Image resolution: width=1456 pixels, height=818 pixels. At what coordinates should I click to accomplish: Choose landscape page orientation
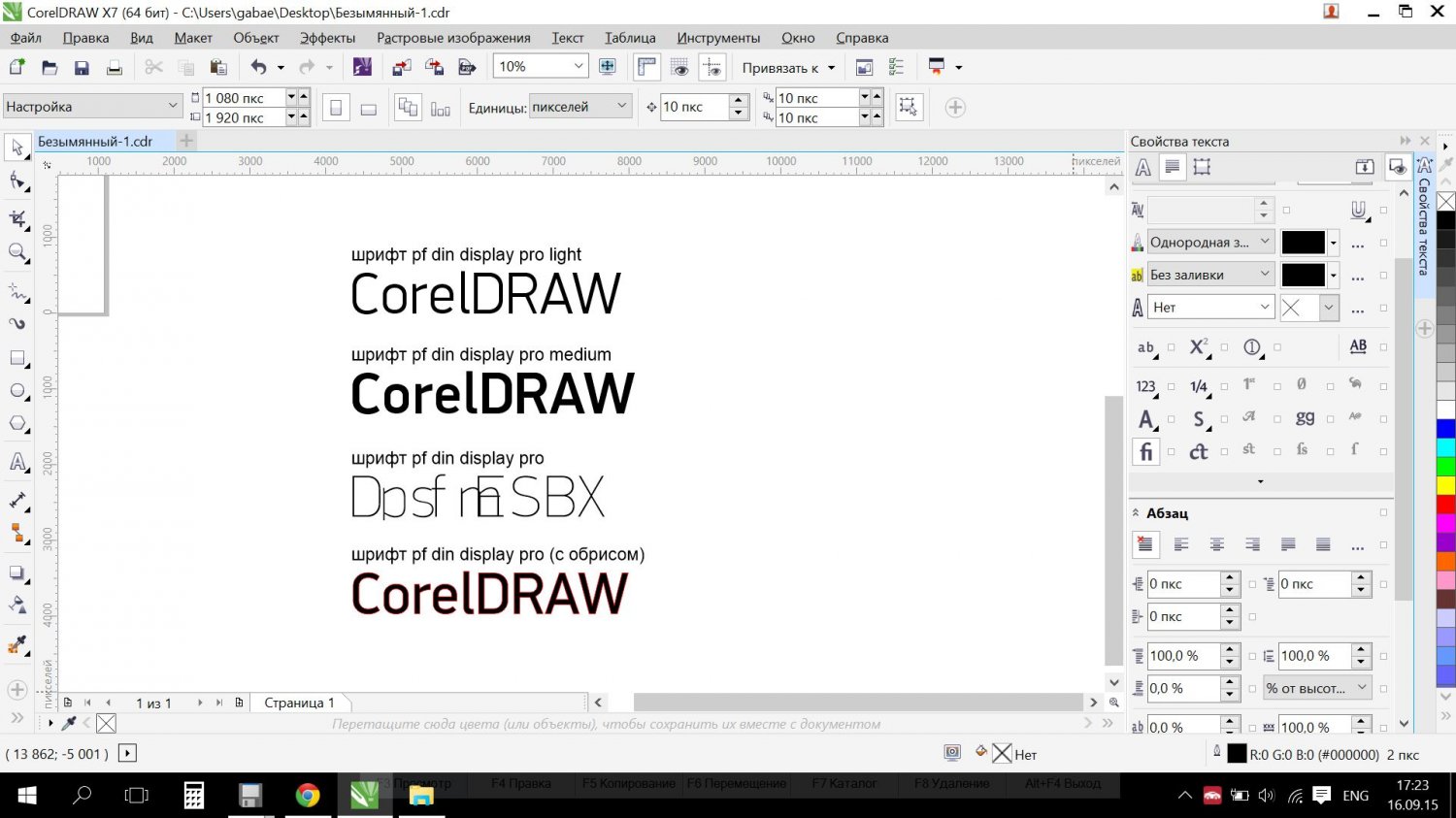click(368, 108)
